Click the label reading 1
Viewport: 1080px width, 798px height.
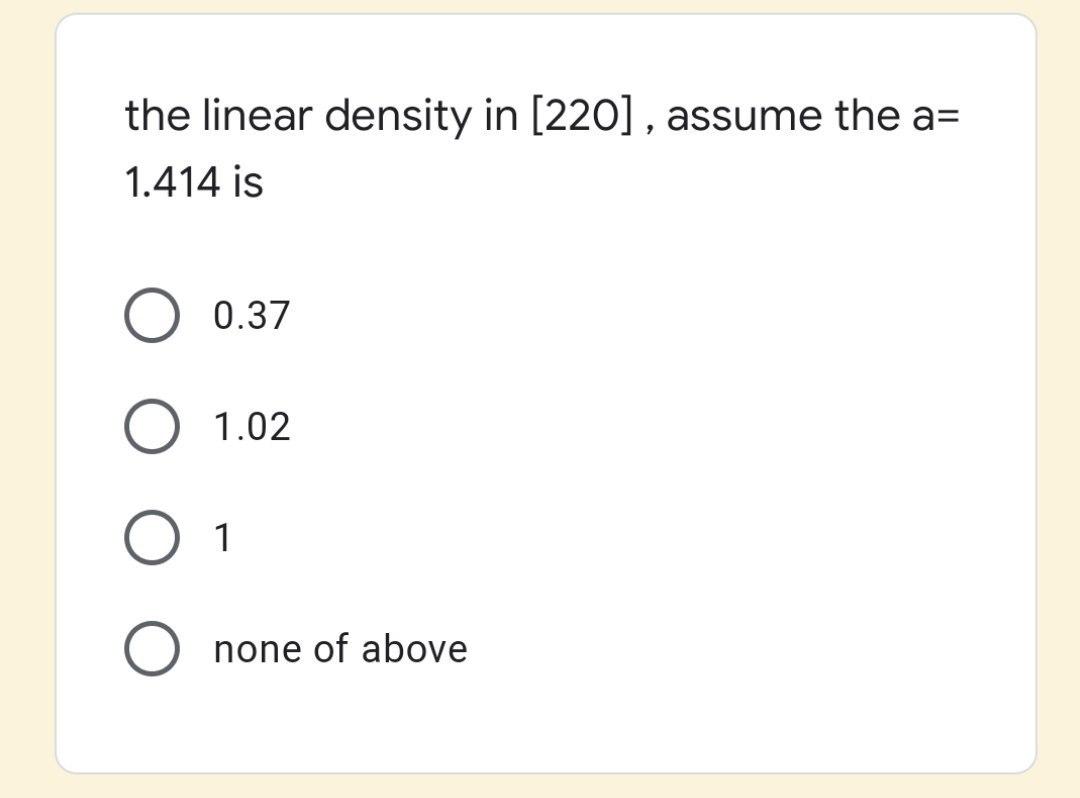pos(222,538)
